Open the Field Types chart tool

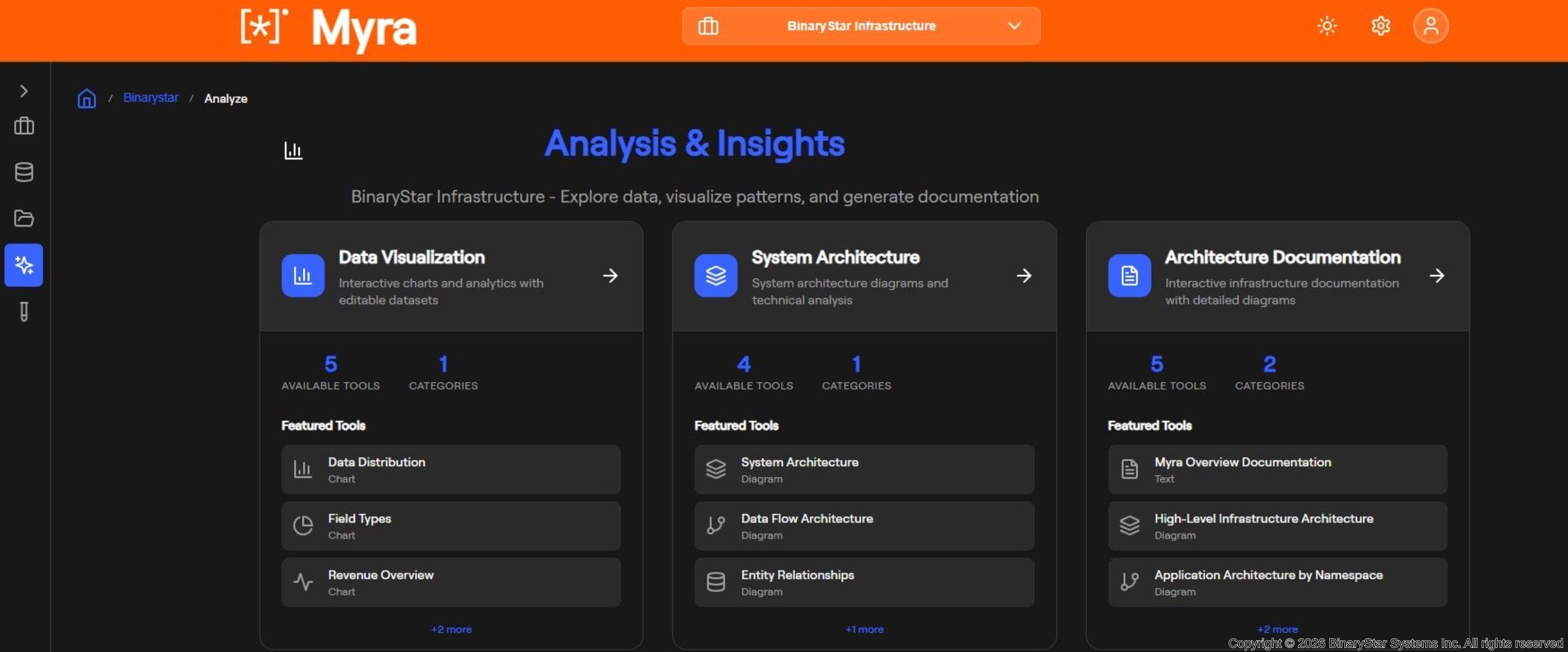click(x=451, y=526)
